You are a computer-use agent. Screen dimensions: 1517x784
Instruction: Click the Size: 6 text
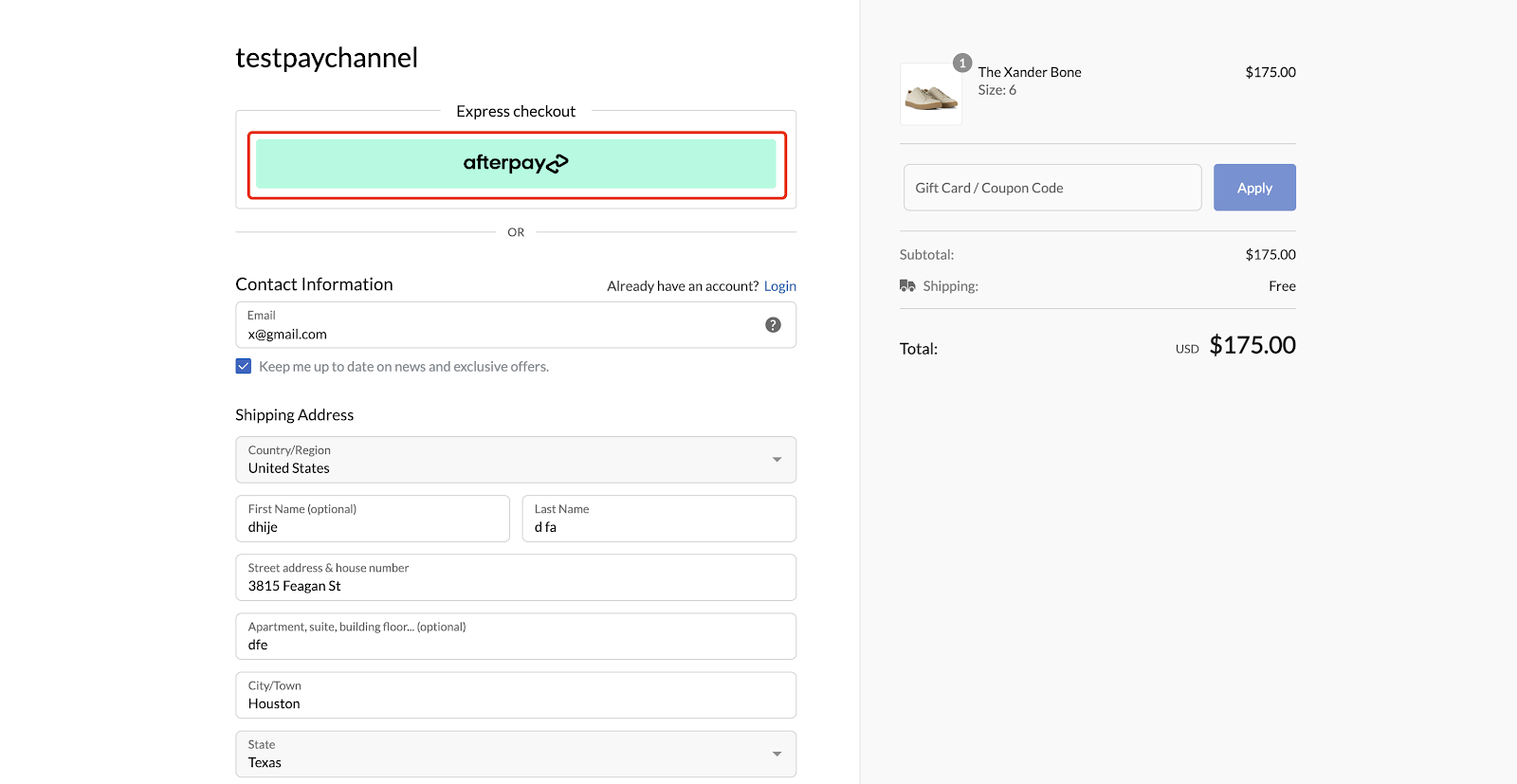997,90
